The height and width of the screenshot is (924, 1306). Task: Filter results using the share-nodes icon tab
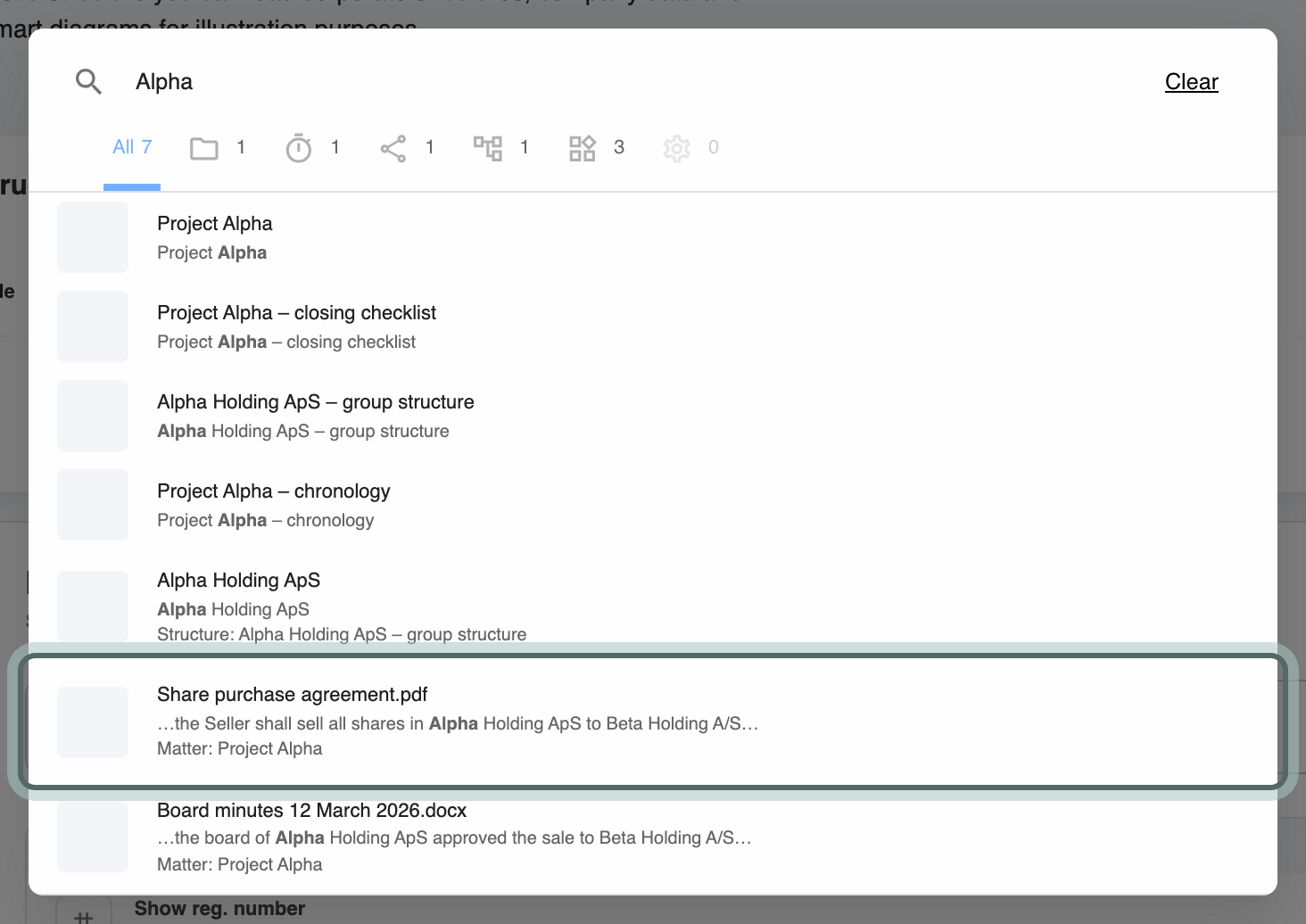click(407, 148)
